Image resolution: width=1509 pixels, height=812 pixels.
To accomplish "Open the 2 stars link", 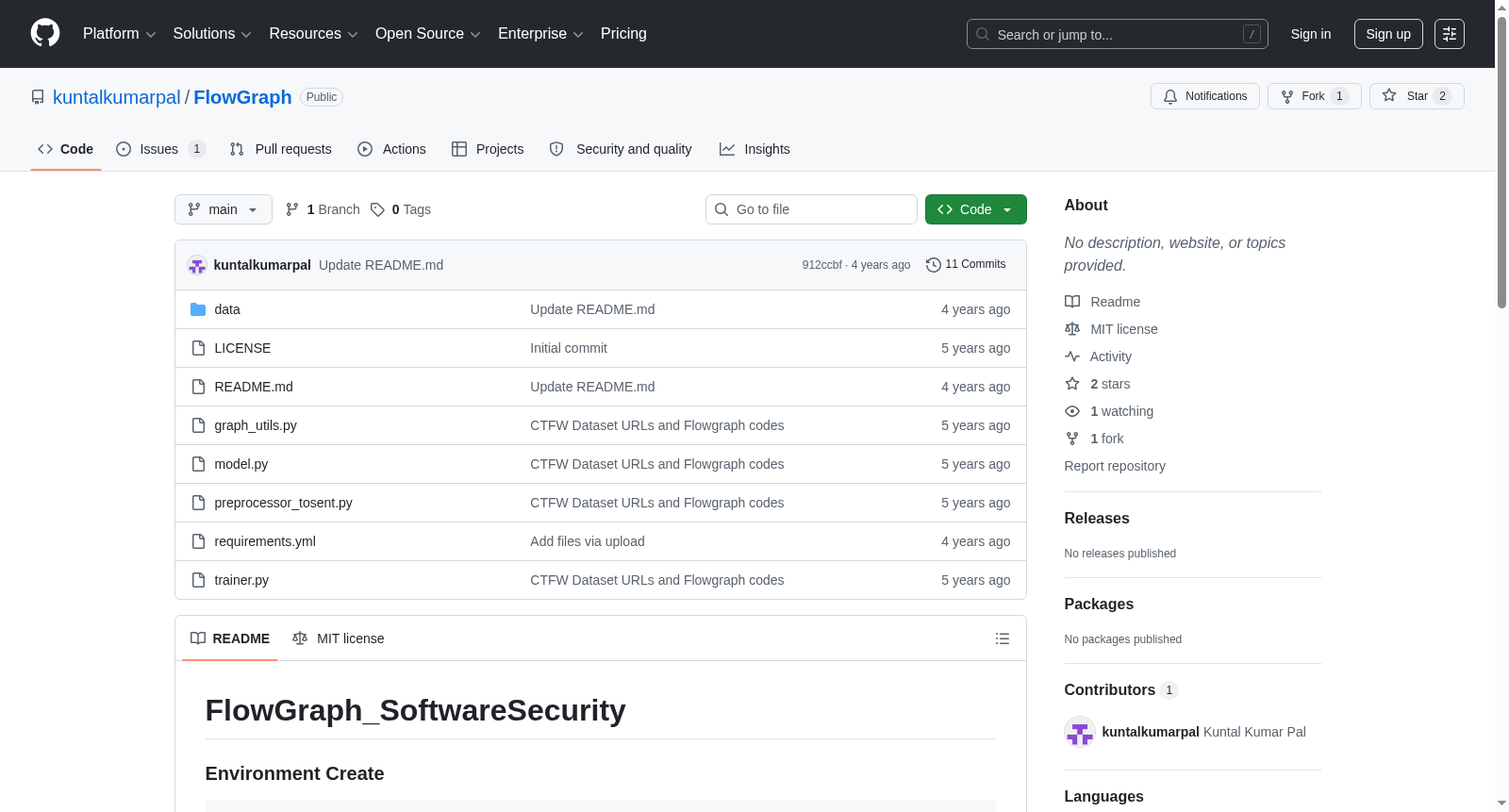I will pyautogui.click(x=1098, y=384).
